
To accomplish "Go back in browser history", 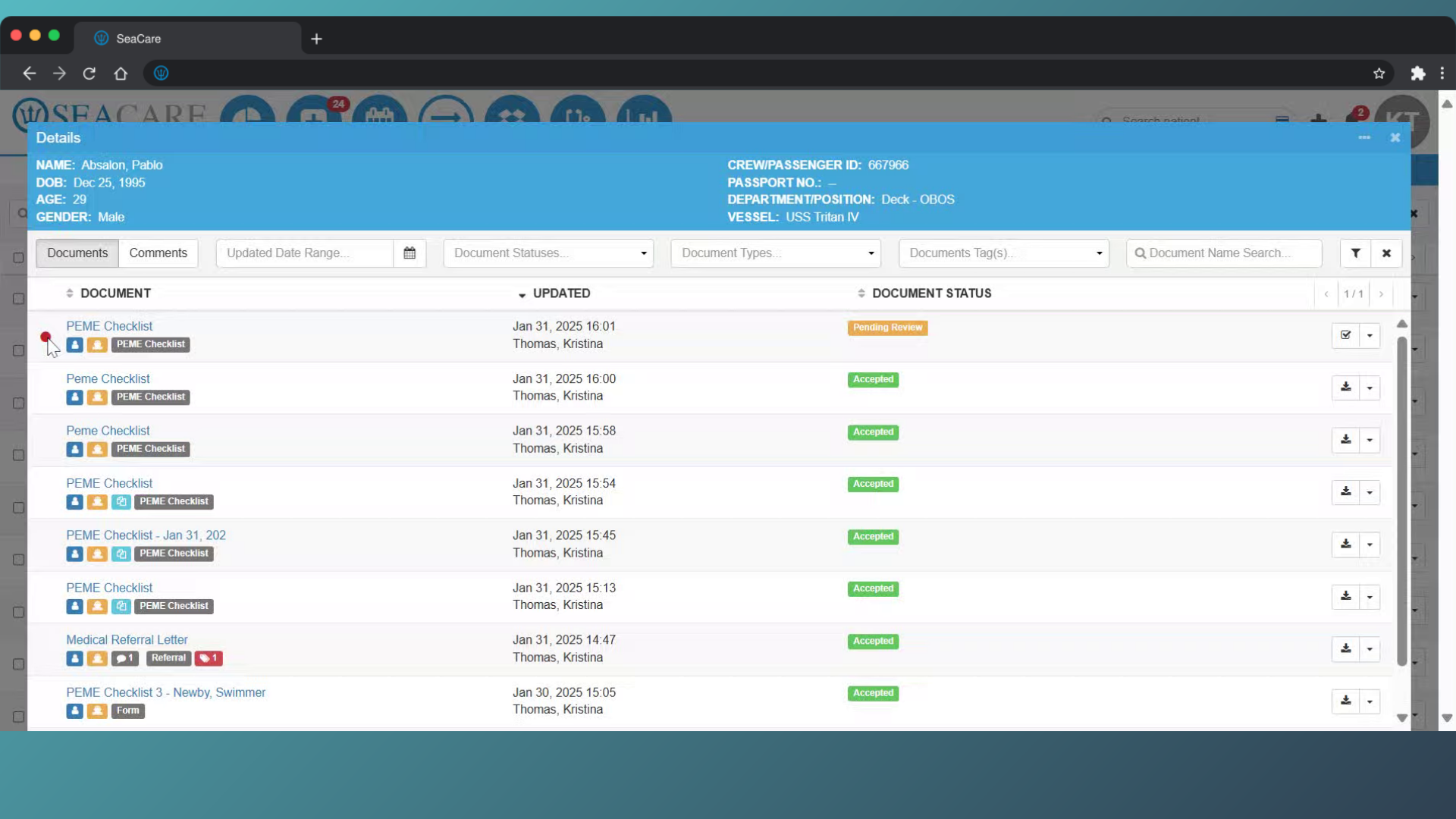I will pos(29,74).
